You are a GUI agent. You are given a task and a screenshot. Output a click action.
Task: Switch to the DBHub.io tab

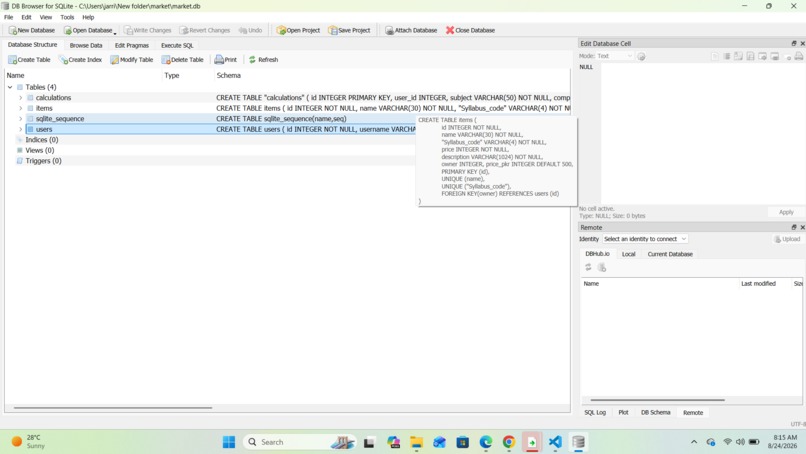click(x=597, y=254)
